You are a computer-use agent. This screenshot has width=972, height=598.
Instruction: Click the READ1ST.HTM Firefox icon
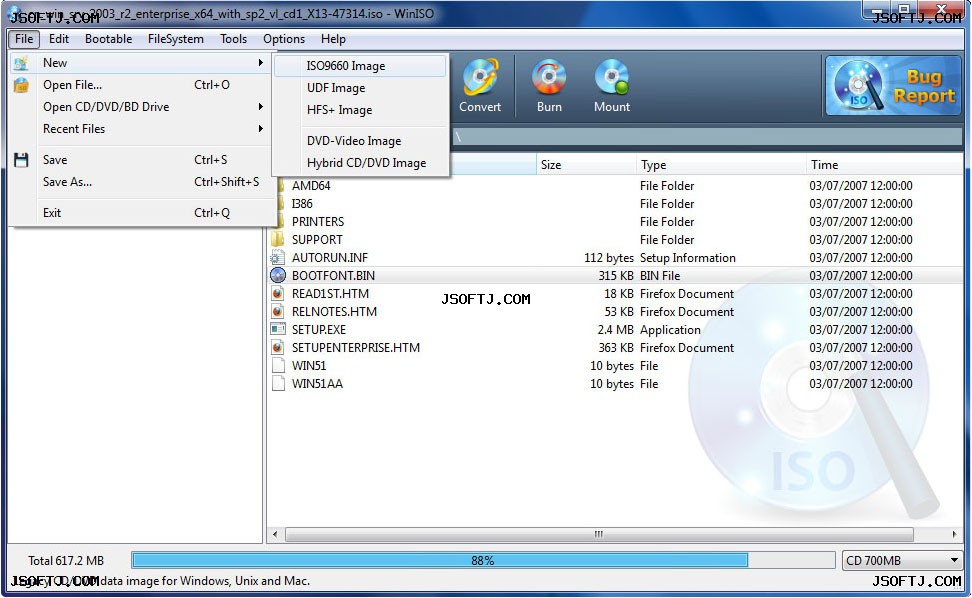tap(278, 294)
